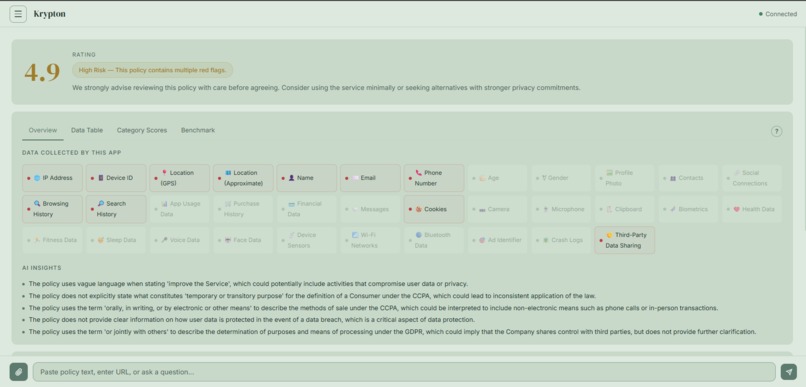The height and width of the screenshot is (387, 806).
Task: Select the dimmed Social Connections chip
Action: [752, 178]
